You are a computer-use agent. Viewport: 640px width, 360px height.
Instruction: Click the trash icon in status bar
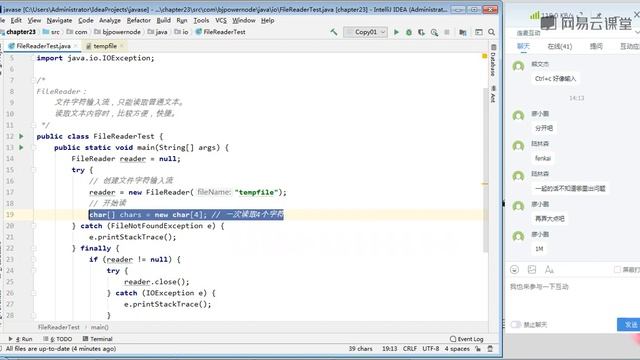pos(490,349)
